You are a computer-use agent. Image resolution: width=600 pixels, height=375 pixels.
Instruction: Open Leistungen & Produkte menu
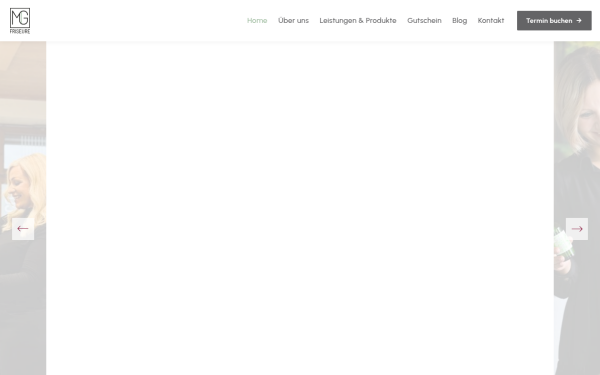pyautogui.click(x=358, y=21)
